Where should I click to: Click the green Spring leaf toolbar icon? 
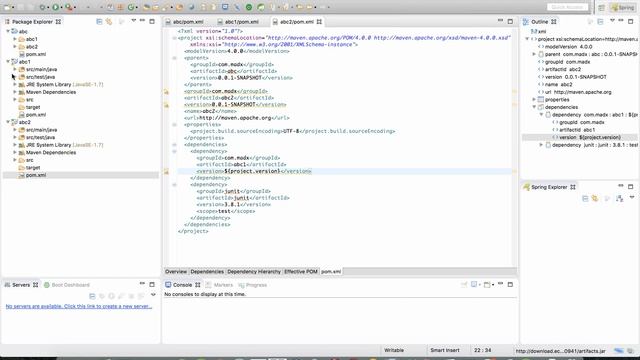point(261,7)
